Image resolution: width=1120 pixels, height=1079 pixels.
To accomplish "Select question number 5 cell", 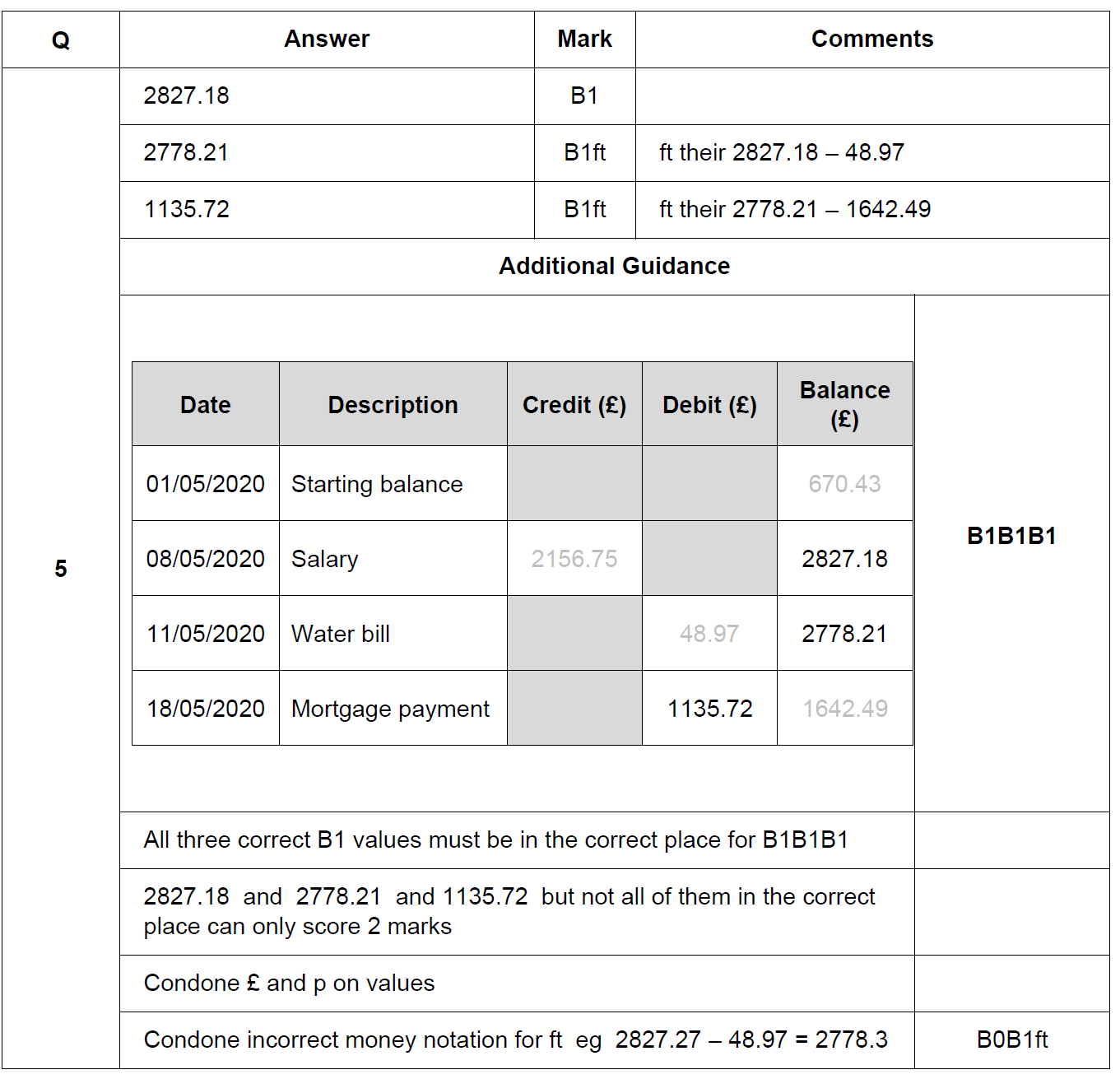I will point(61,569).
